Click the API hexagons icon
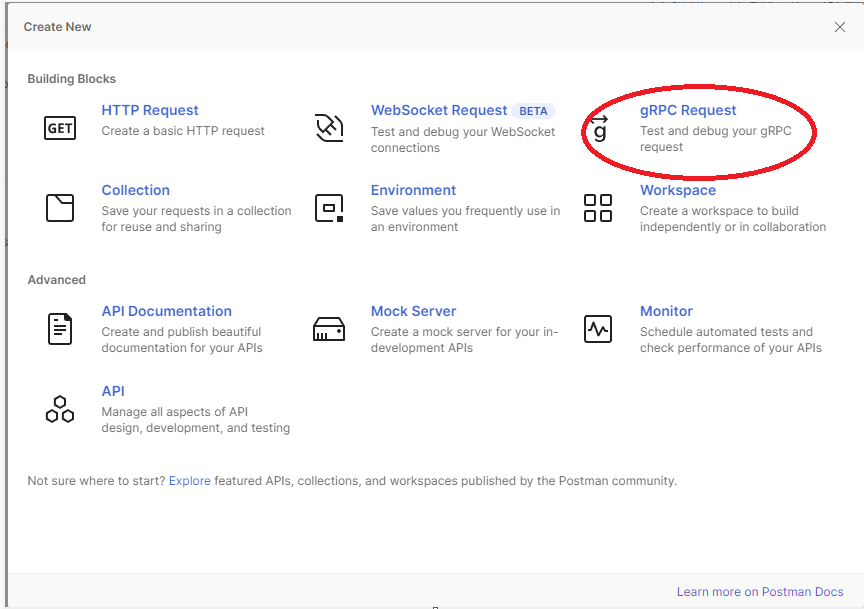This screenshot has height=609, width=864. (60, 409)
